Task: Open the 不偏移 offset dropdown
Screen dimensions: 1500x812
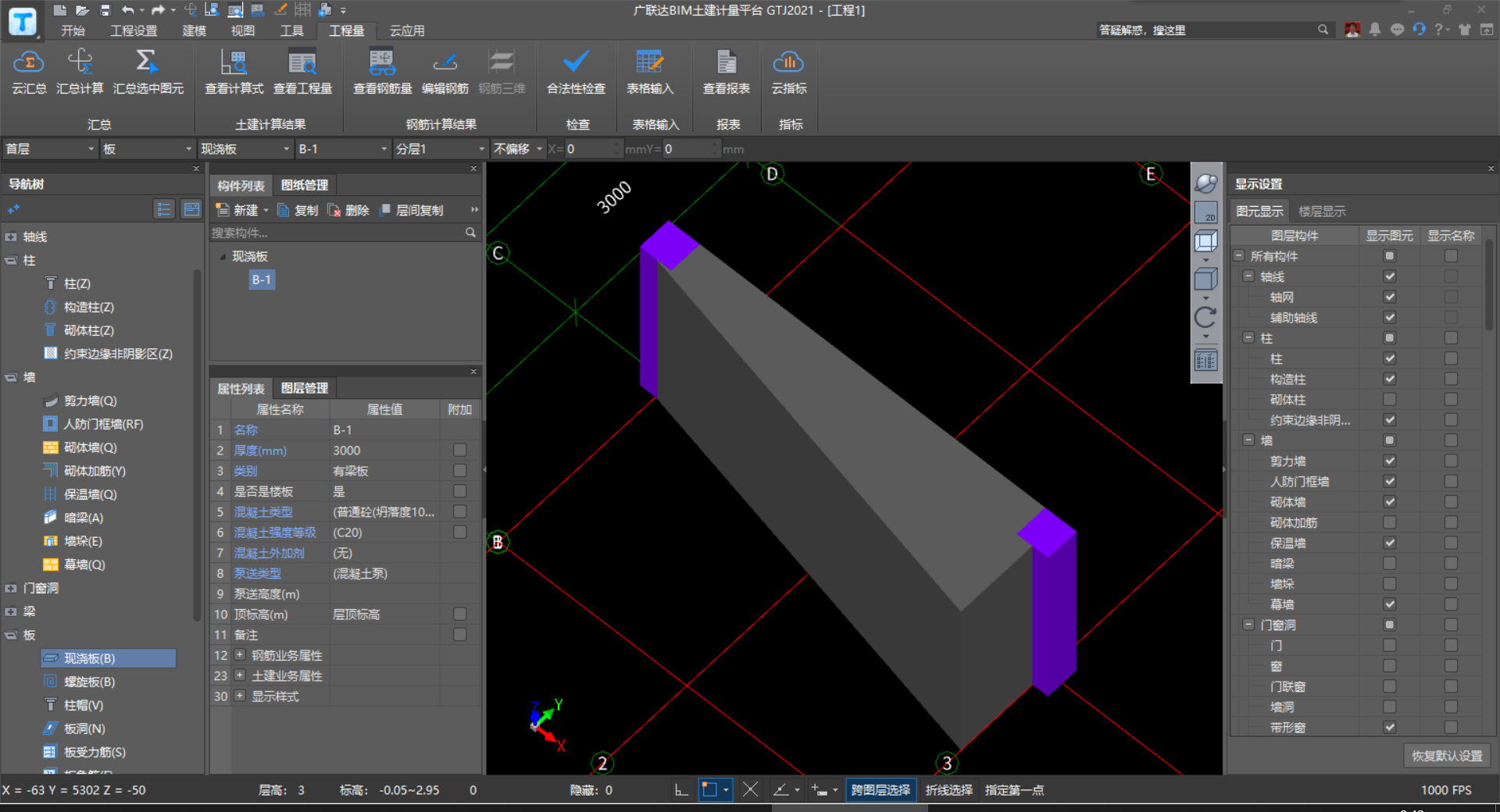Action: pos(518,149)
